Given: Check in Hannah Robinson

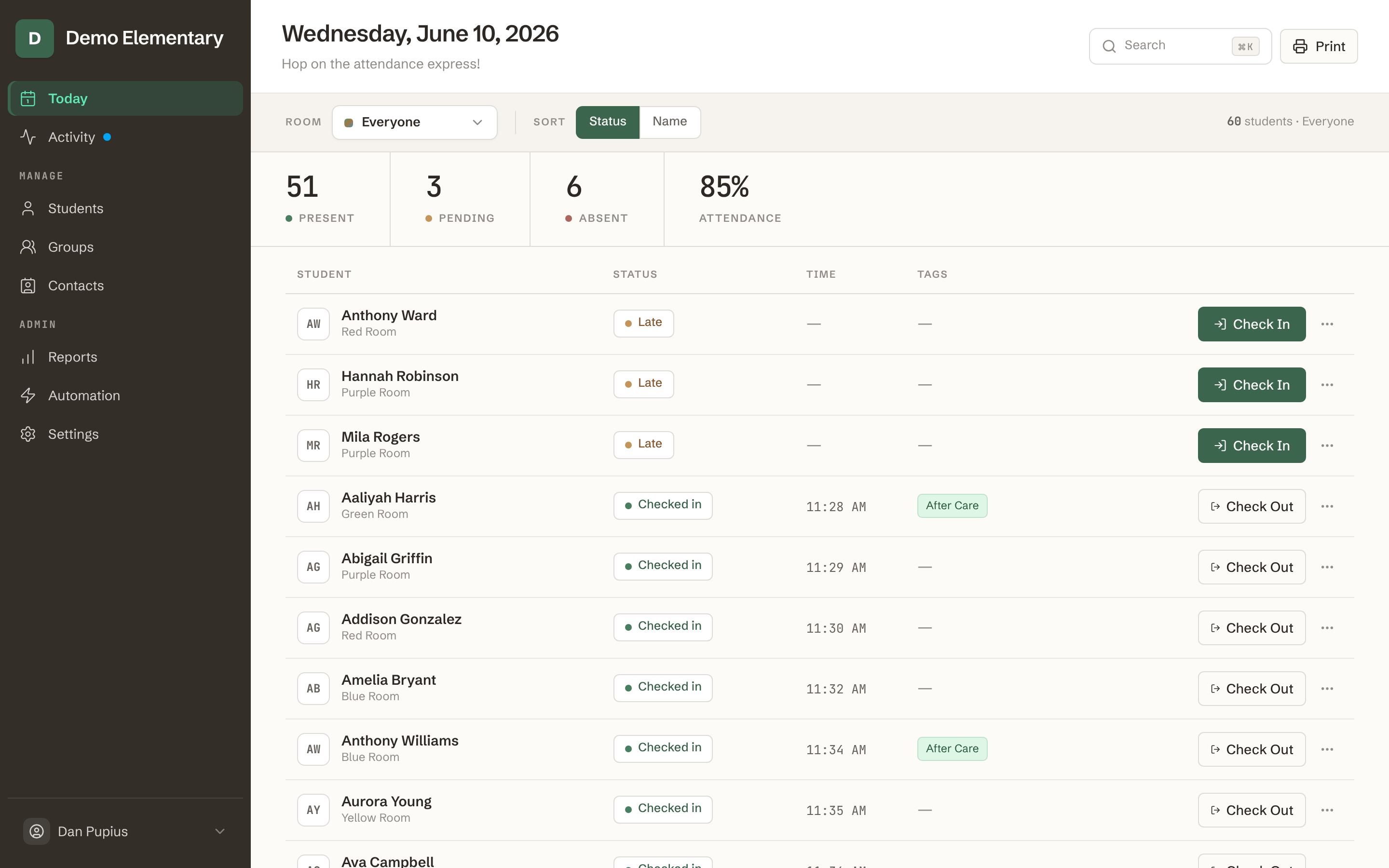Looking at the screenshot, I should [x=1251, y=385].
